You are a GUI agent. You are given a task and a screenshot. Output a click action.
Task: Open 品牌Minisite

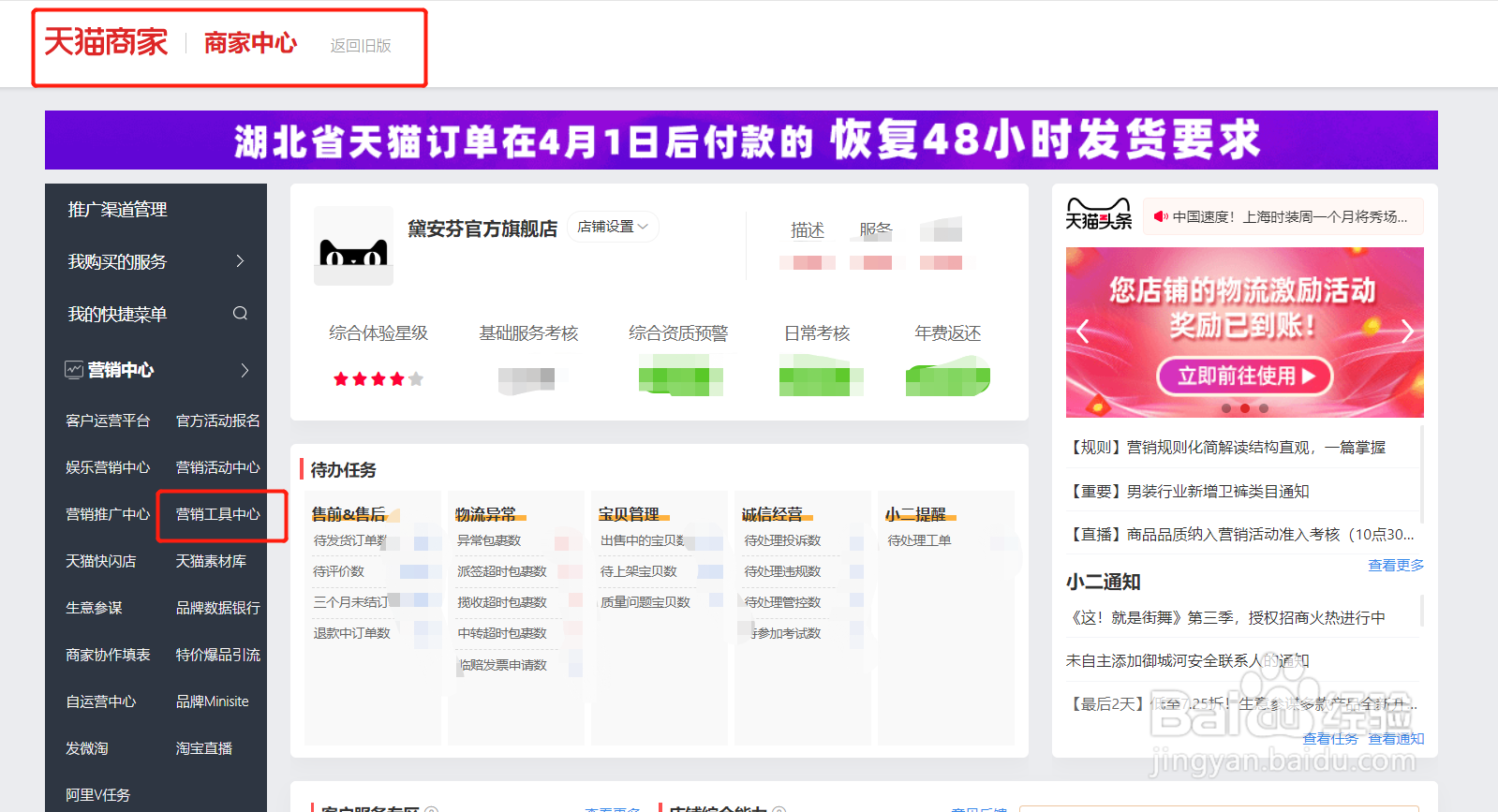213,701
